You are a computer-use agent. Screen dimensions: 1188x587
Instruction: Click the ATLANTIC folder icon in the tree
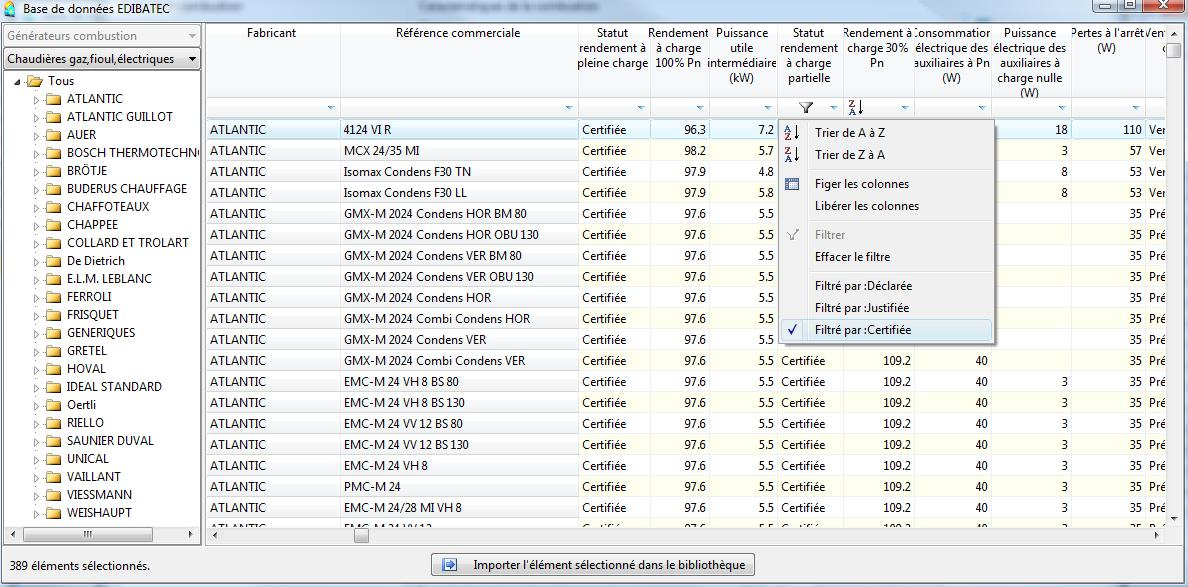52,98
